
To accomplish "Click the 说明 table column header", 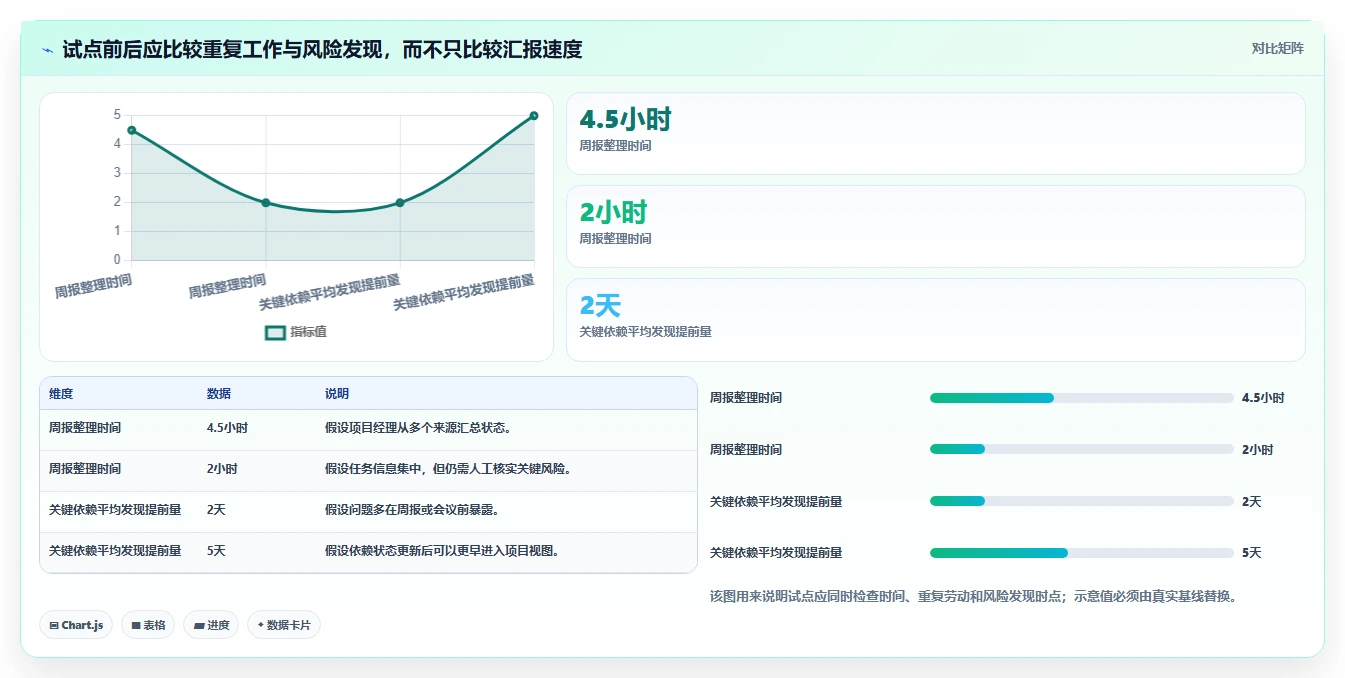I will click(337, 394).
